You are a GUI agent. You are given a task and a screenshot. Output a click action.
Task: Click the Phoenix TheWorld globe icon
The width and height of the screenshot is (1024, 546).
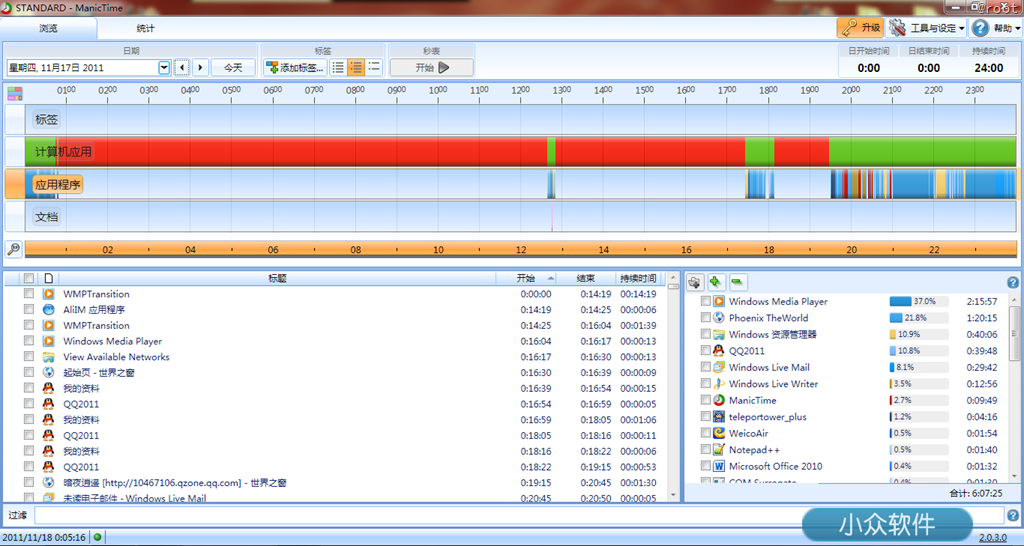coord(719,317)
